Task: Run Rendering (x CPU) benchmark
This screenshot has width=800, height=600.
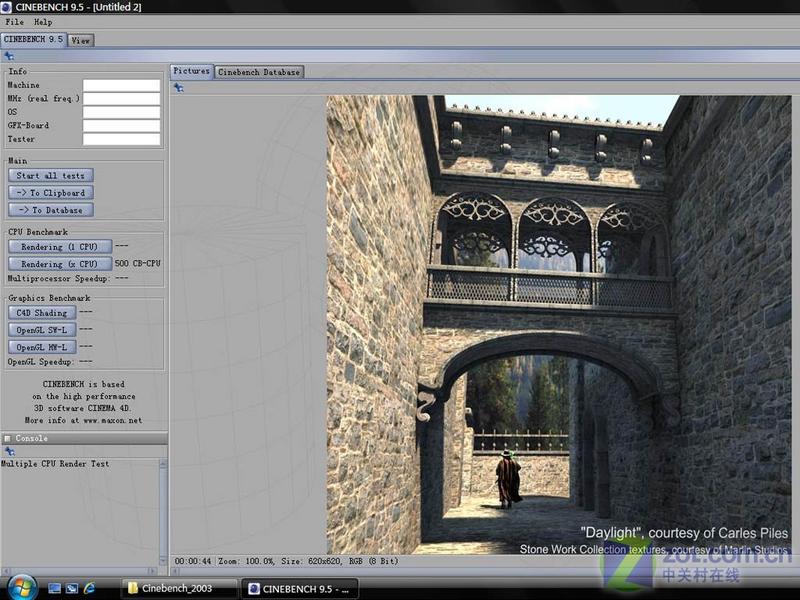Action: point(60,264)
